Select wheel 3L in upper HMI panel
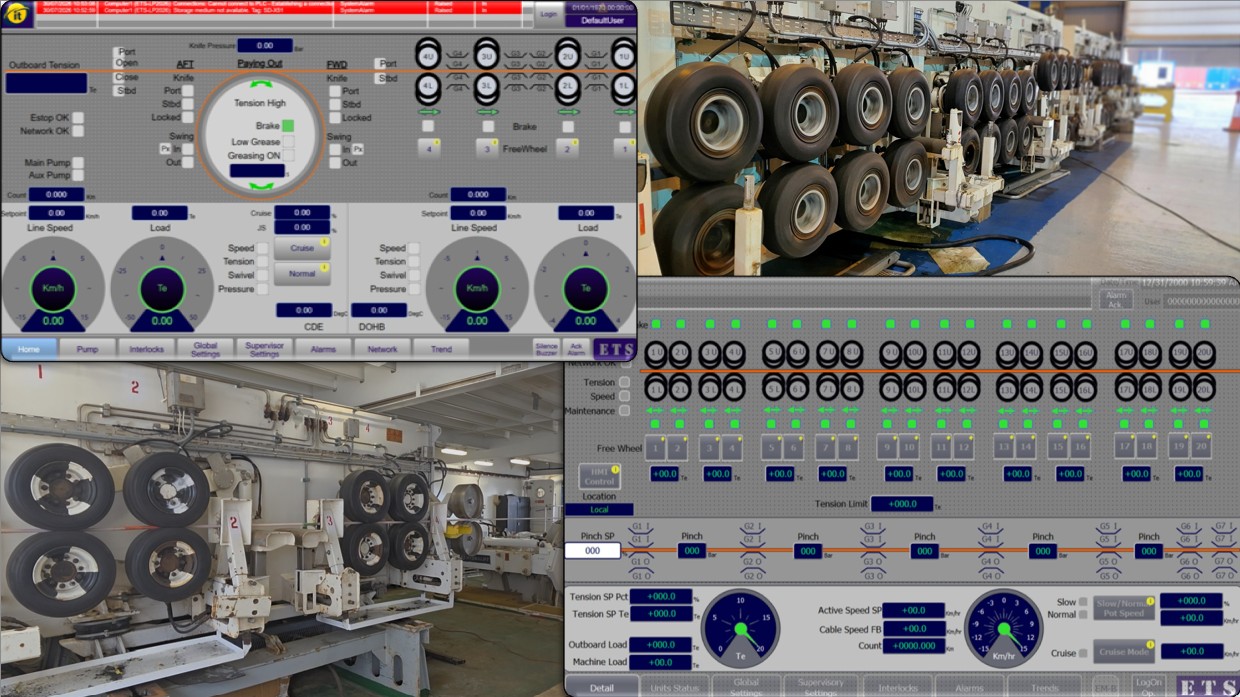The width and height of the screenshot is (1240, 697). [487, 87]
